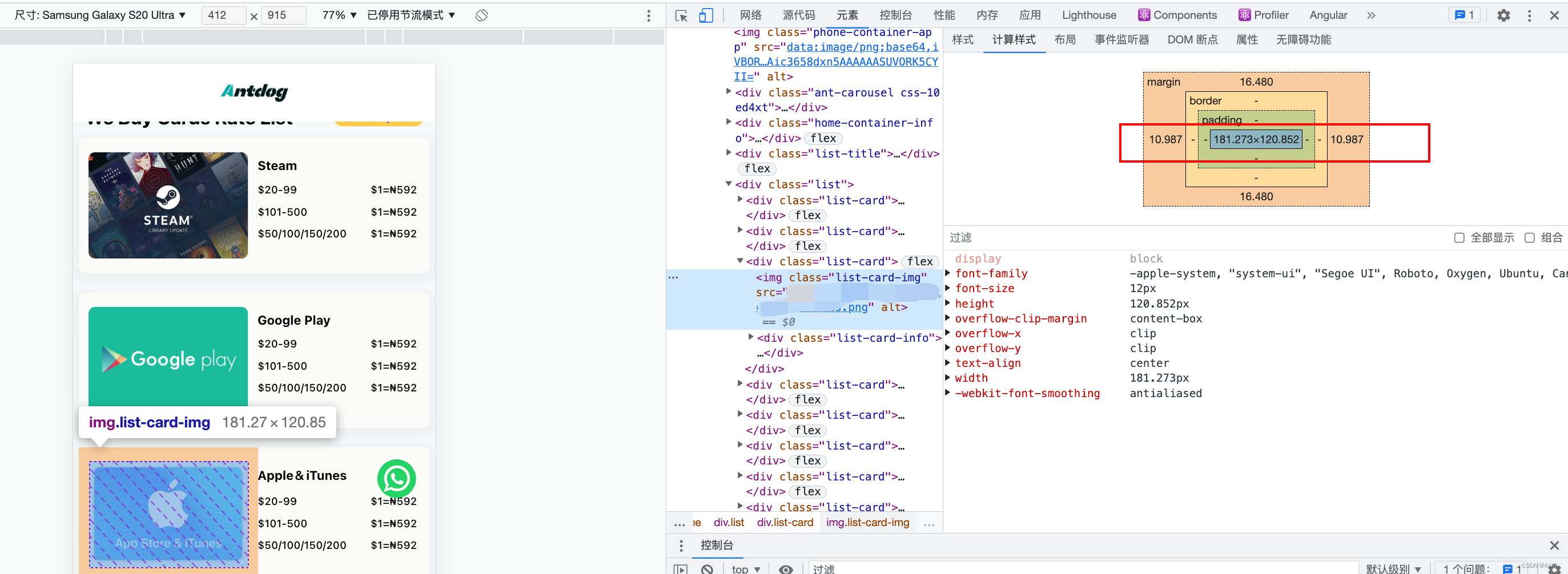Open the console drawer three-dot menu
The width and height of the screenshot is (1568, 574).
point(681,545)
